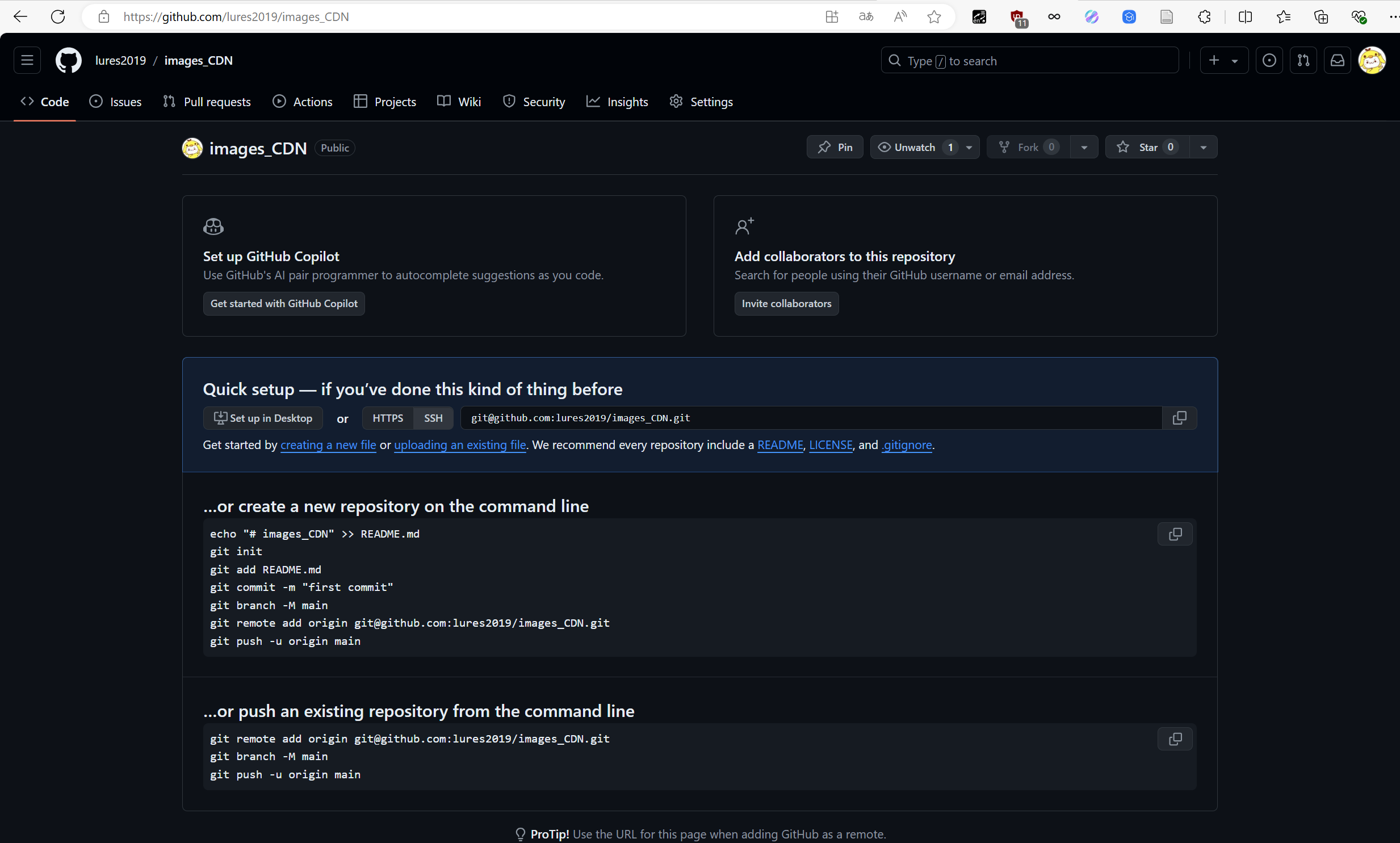Copy the SSH repository URL
The image size is (1400, 843).
[x=1179, y=418]
